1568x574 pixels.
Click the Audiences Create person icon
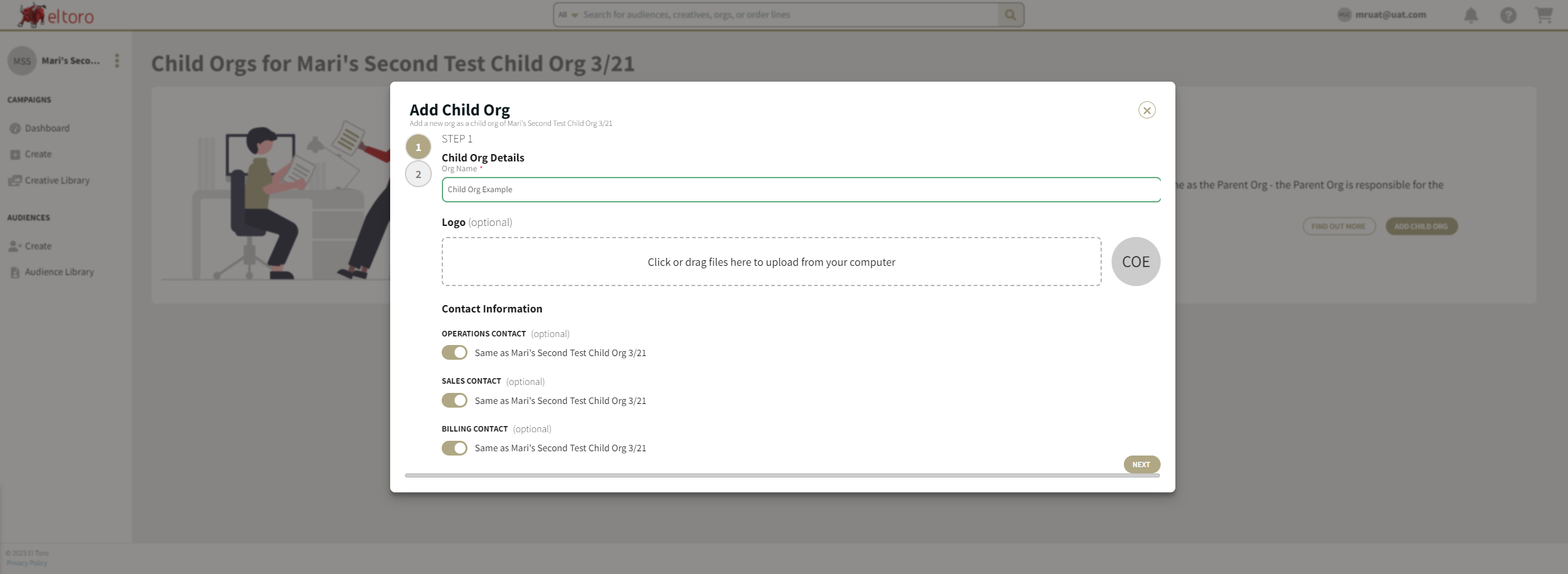pyautogui.click(x=15, y=246)
